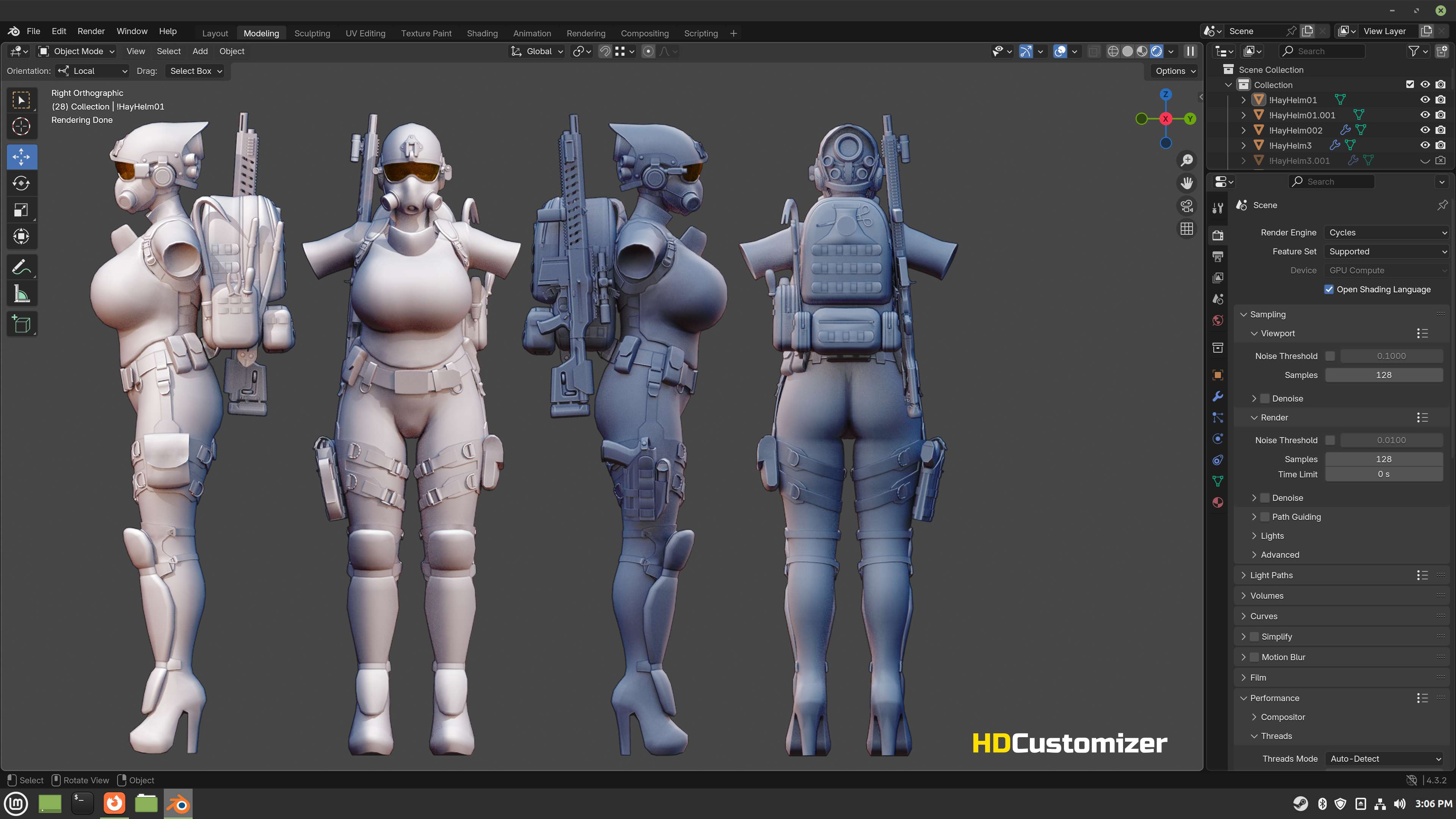This screenshot has height=819, width=1456.
Task: Open the Render menu
Action: (91, 31)
